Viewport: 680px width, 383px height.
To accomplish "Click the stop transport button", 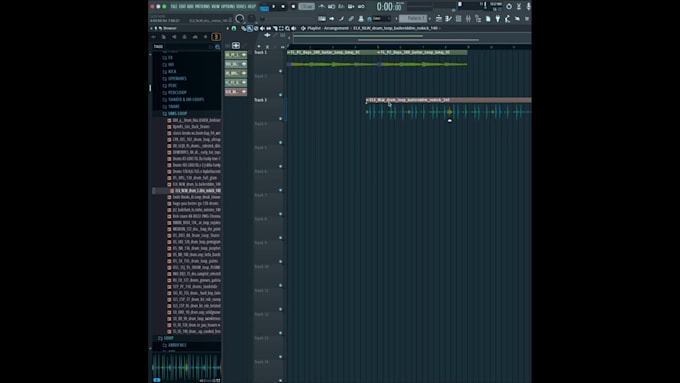I will 283,7.
